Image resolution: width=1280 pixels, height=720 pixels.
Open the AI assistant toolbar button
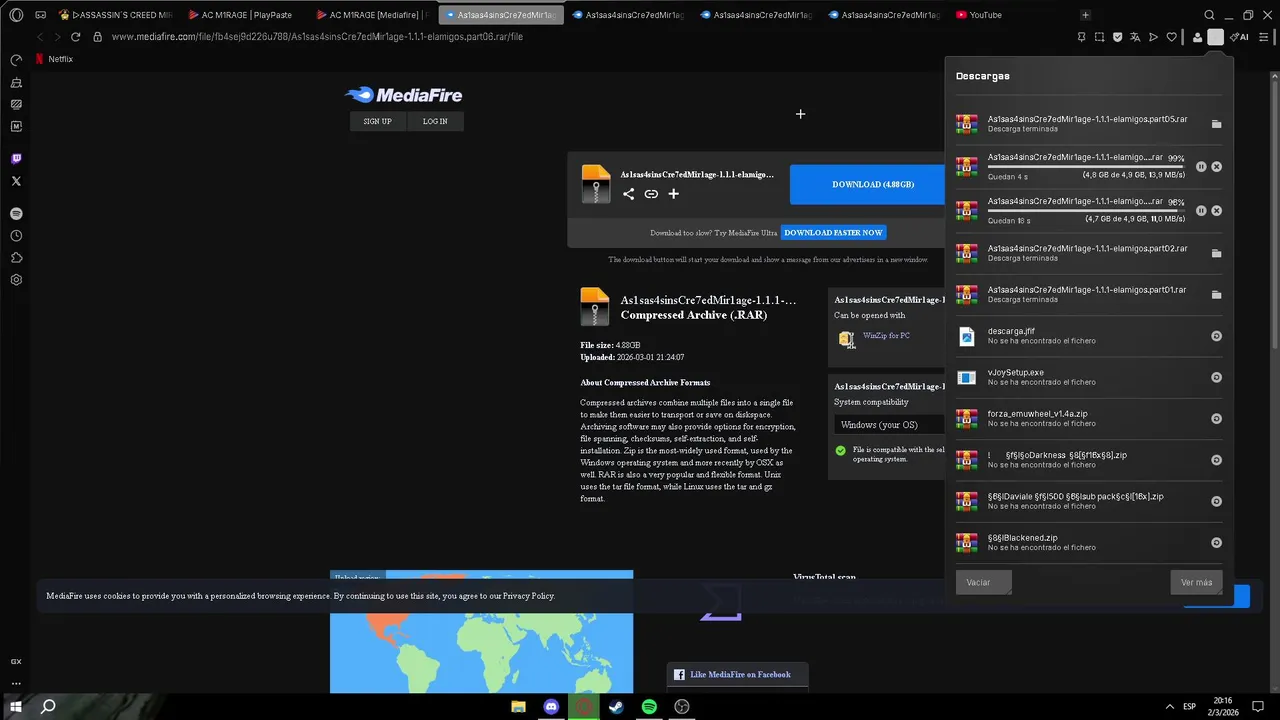pyautogui.click(x=1239, y=37)
